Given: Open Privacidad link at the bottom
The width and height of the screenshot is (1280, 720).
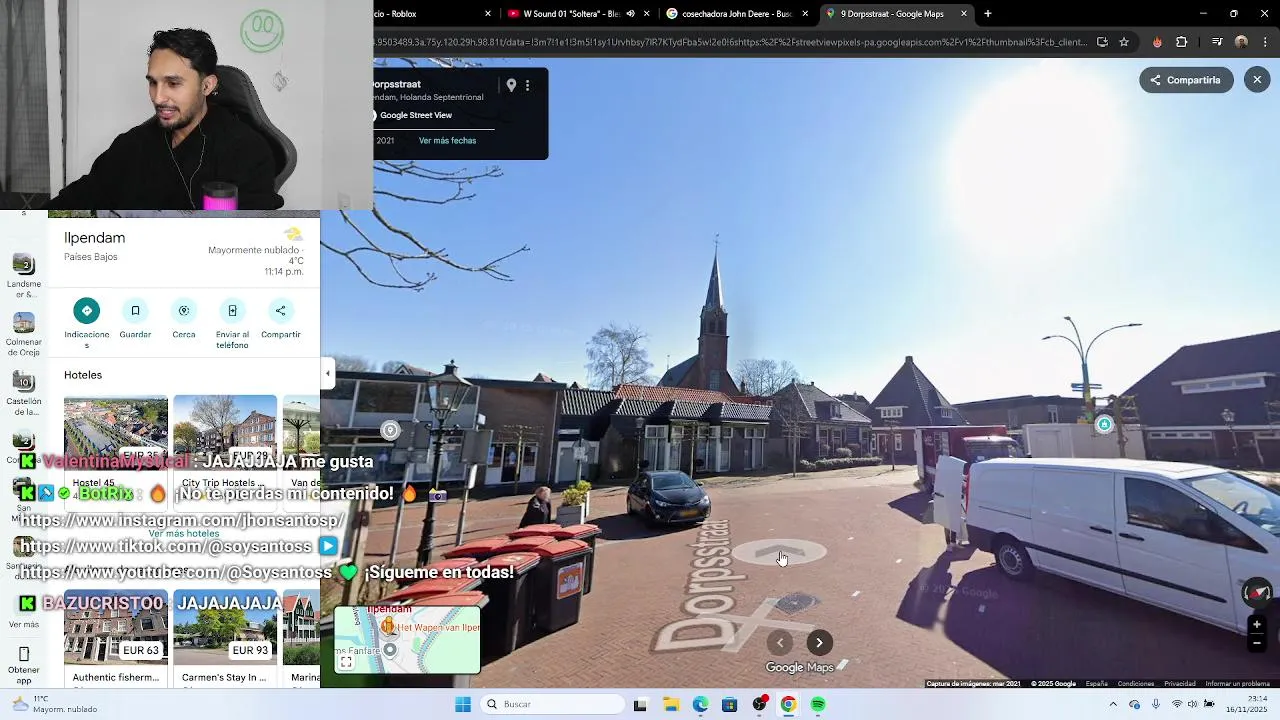Looking at the screenshot, I should click(1180, 684).
